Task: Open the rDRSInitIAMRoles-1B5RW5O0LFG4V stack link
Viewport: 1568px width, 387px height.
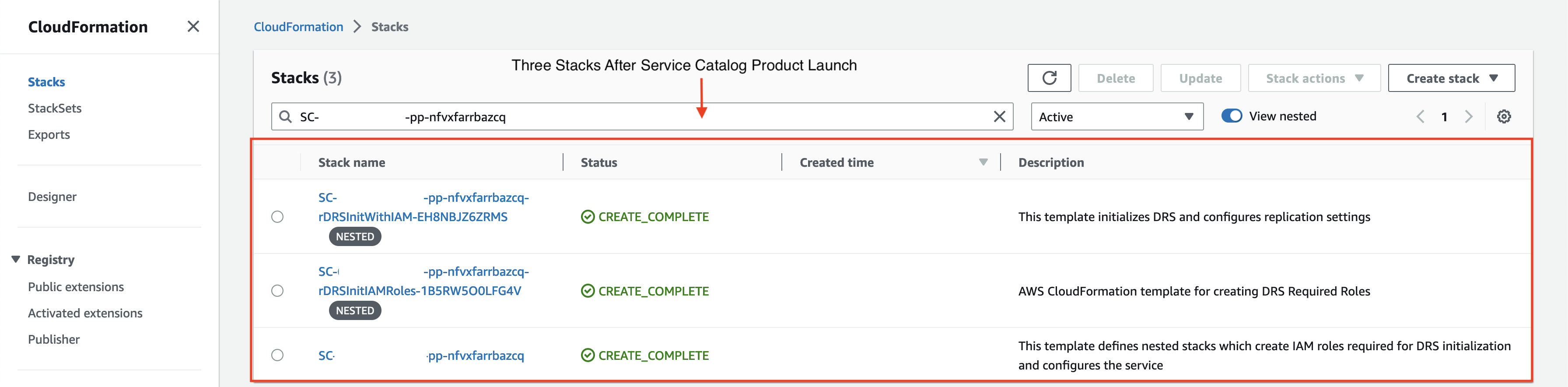Action: pos(423,281)
